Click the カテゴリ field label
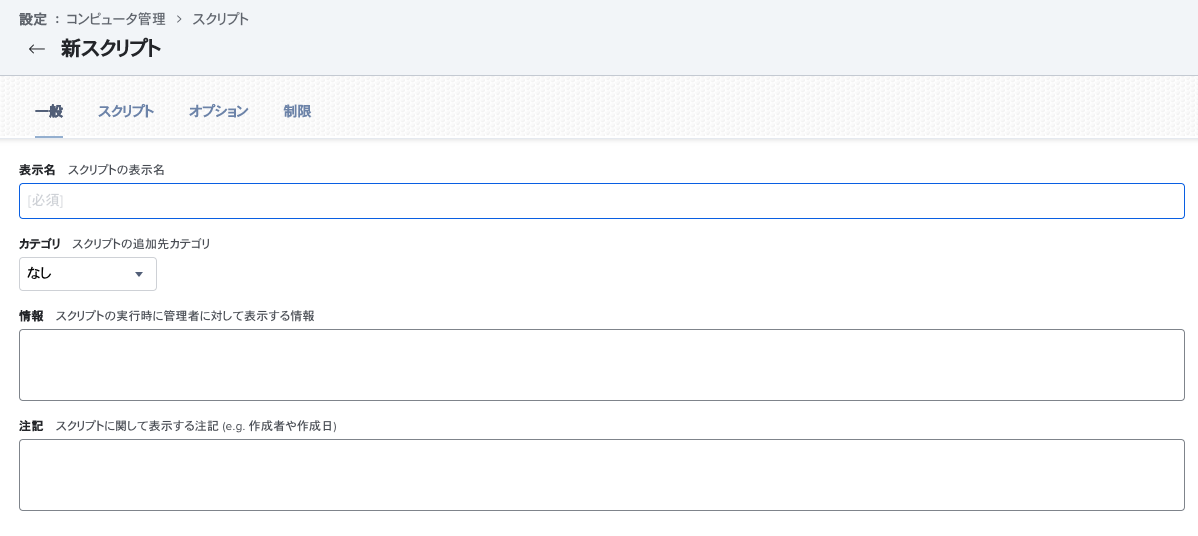 (40, 244)
